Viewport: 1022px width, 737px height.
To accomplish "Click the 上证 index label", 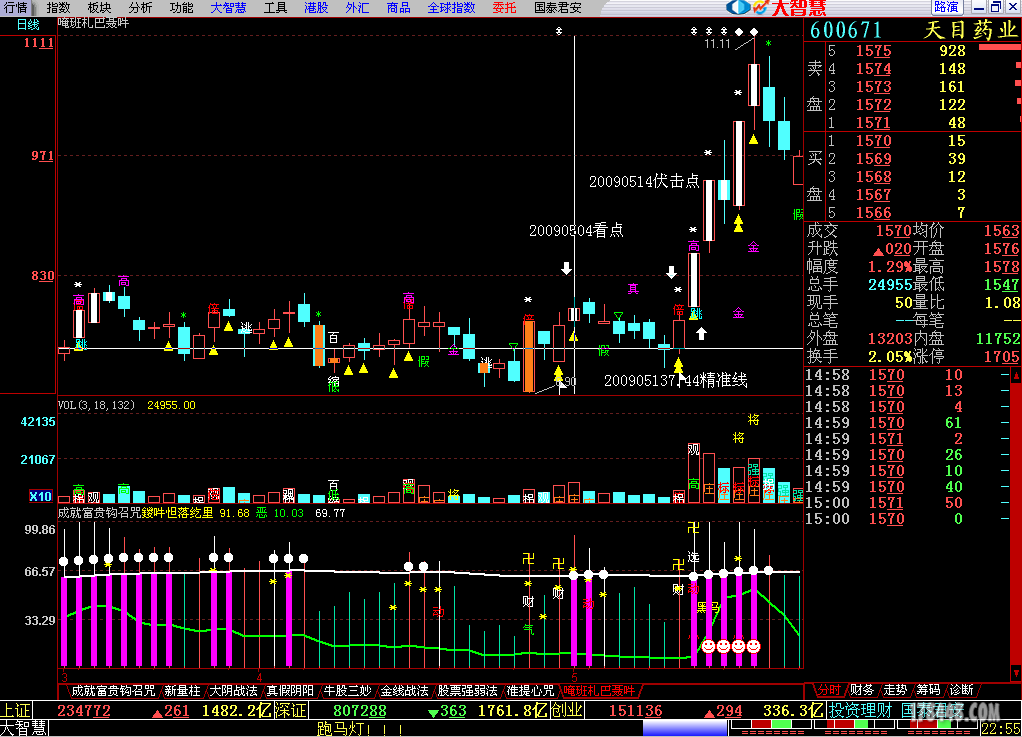I will click(x=16, y=710).
